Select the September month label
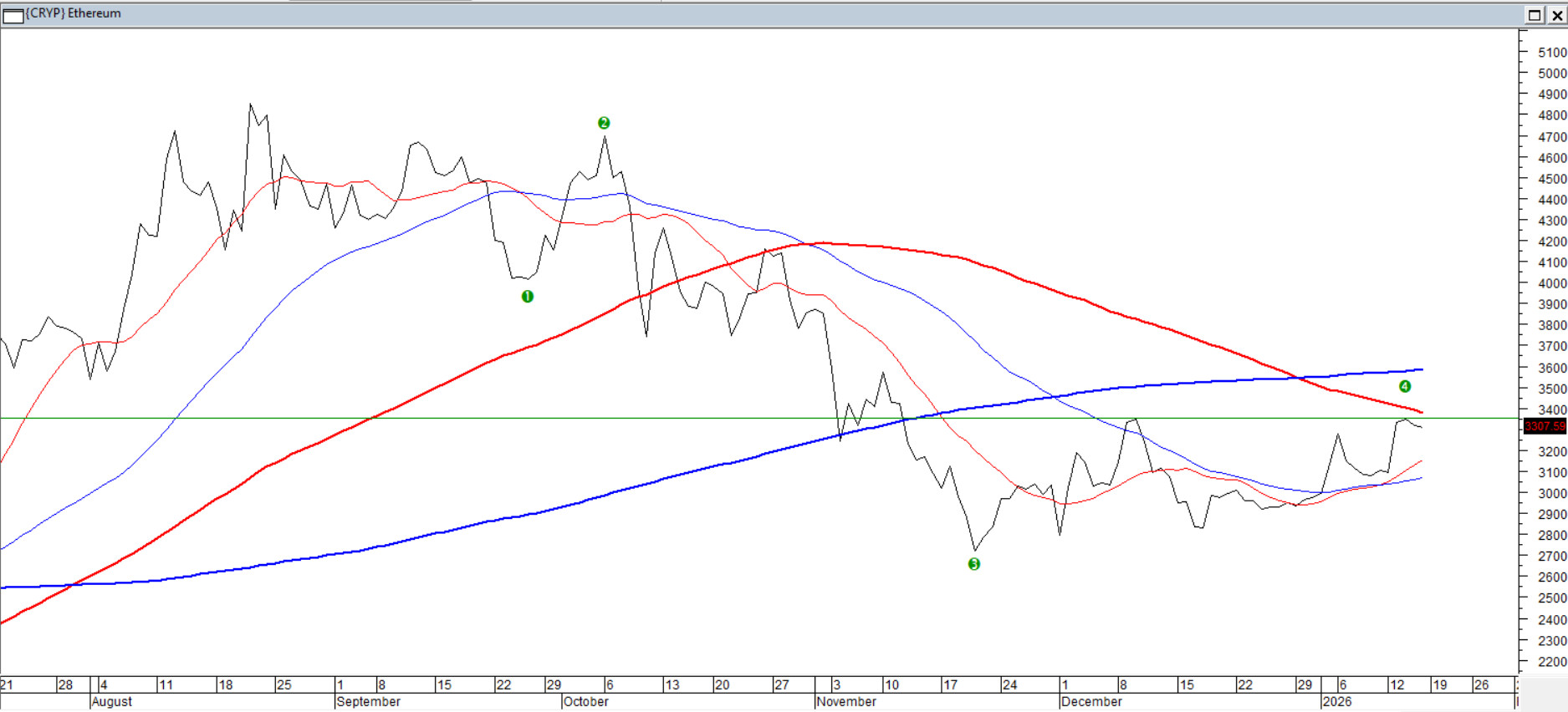The height and width of the screenshot is (712, 1568). tap(369, 702)
